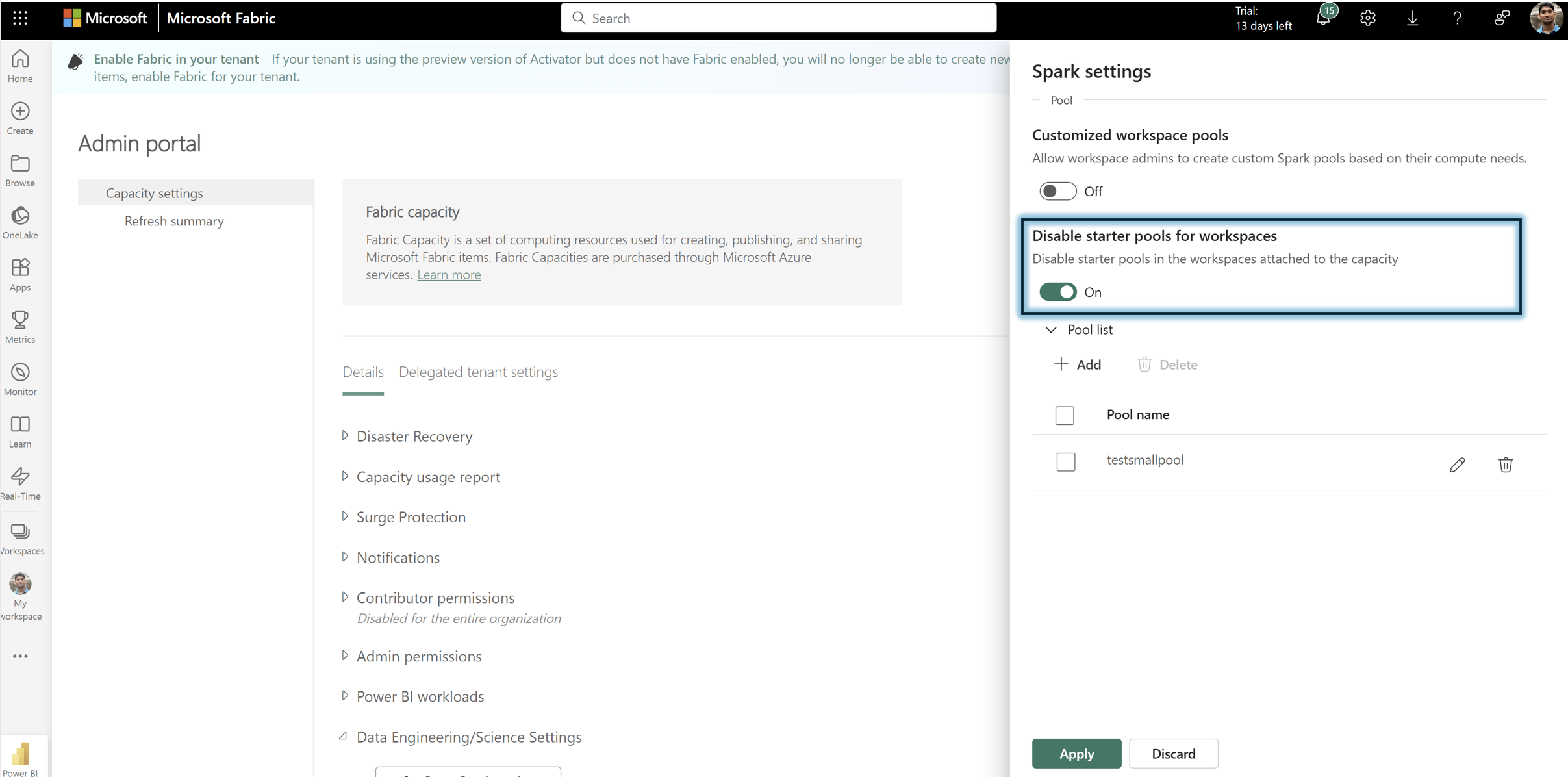Open Real-Time hub from sidebar
This screenshot has height=777, width=1568.
[x=20, y=484]
